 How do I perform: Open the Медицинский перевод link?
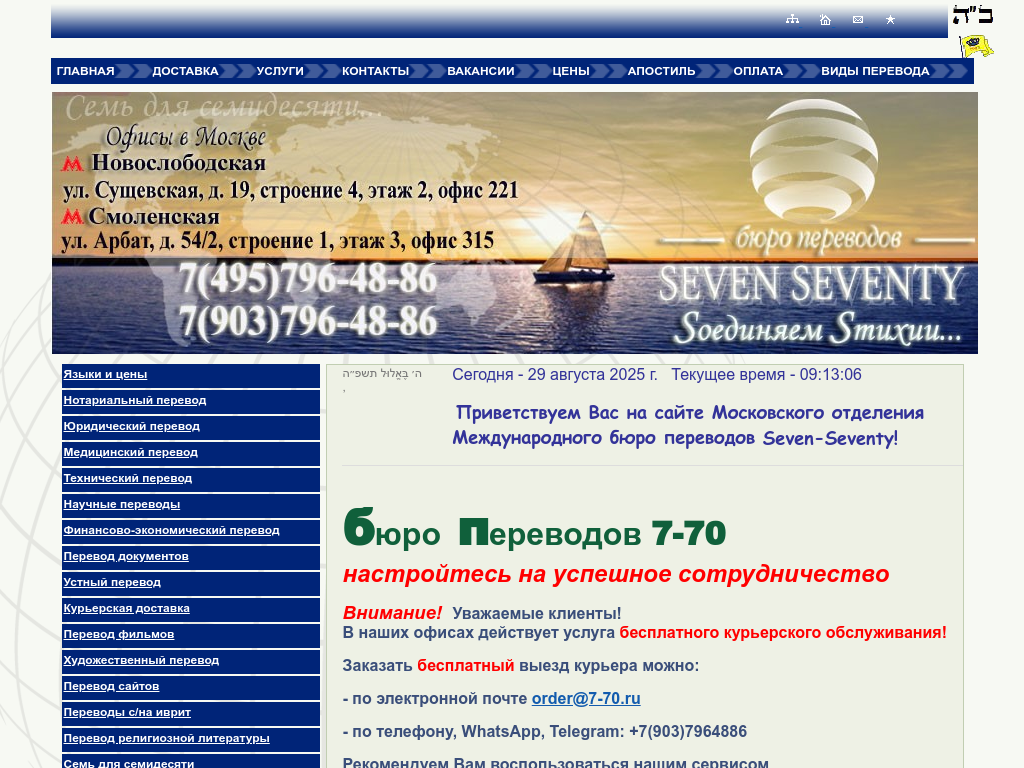point(131,453)
